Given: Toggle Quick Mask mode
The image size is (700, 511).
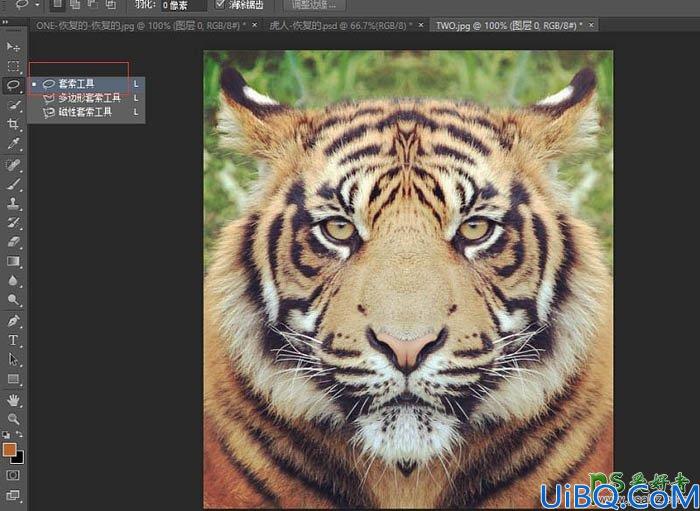Looking at the screenshot, I should coord(13,475).
